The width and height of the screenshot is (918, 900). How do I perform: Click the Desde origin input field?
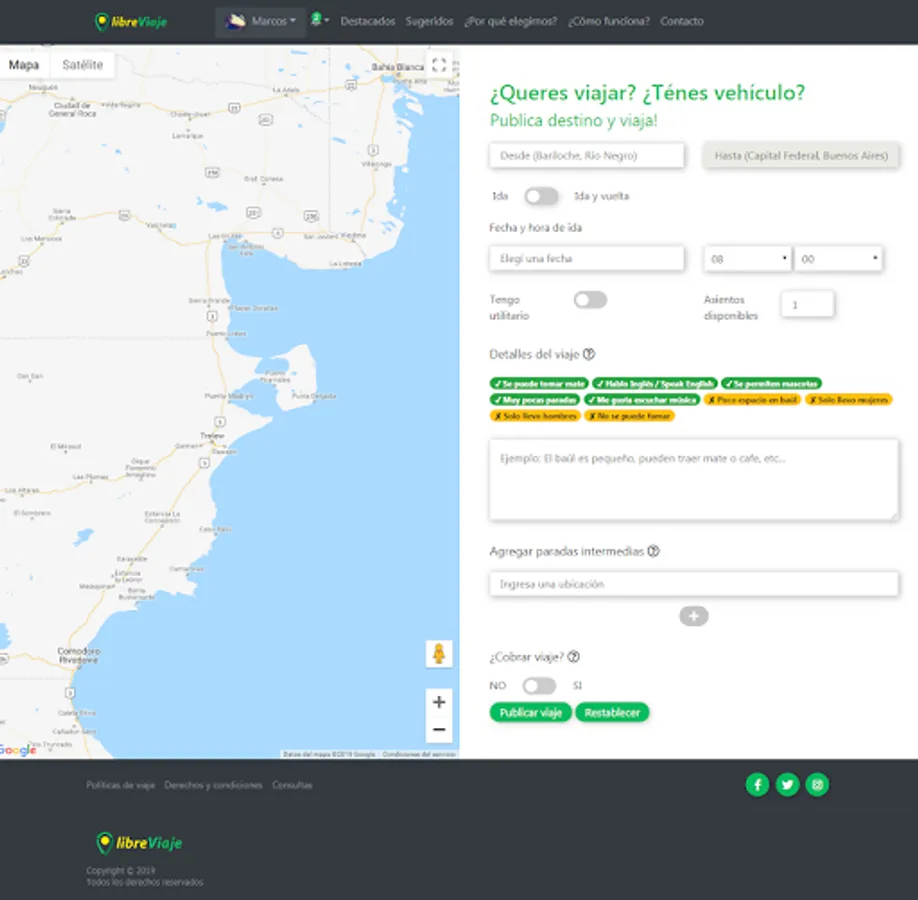(587, 156)
